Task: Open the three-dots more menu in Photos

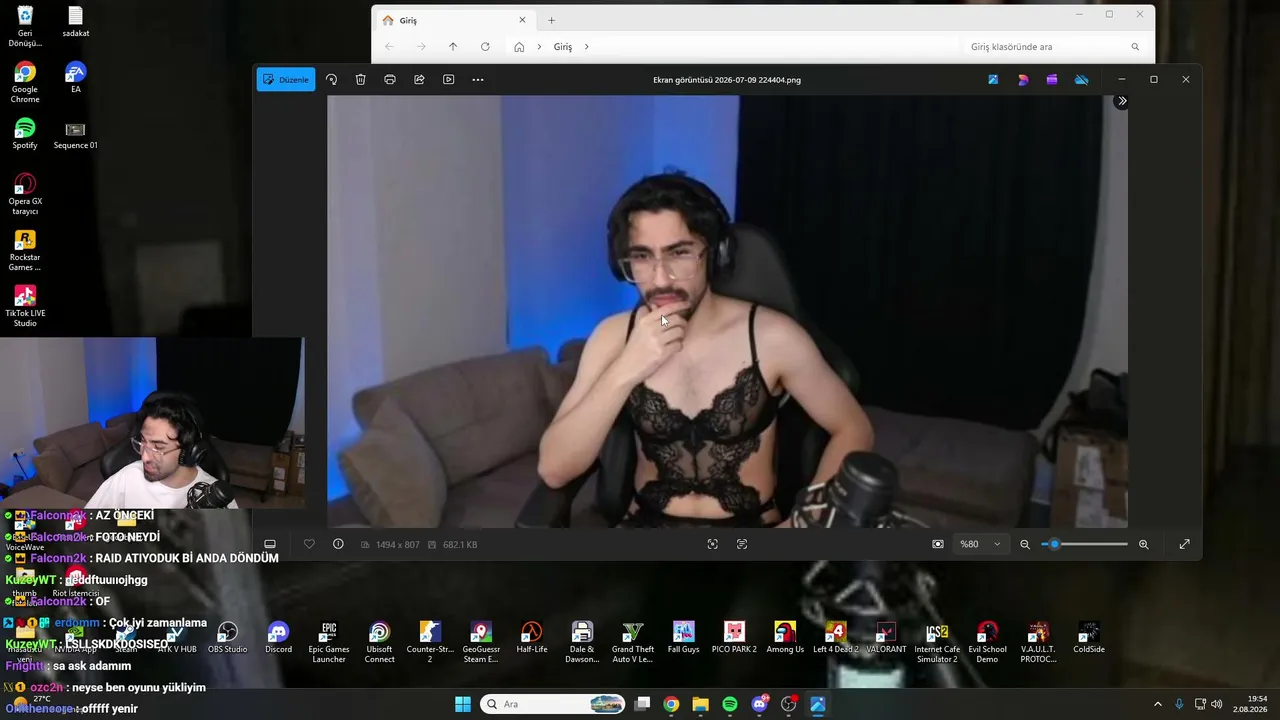Action: pos(478,80)
